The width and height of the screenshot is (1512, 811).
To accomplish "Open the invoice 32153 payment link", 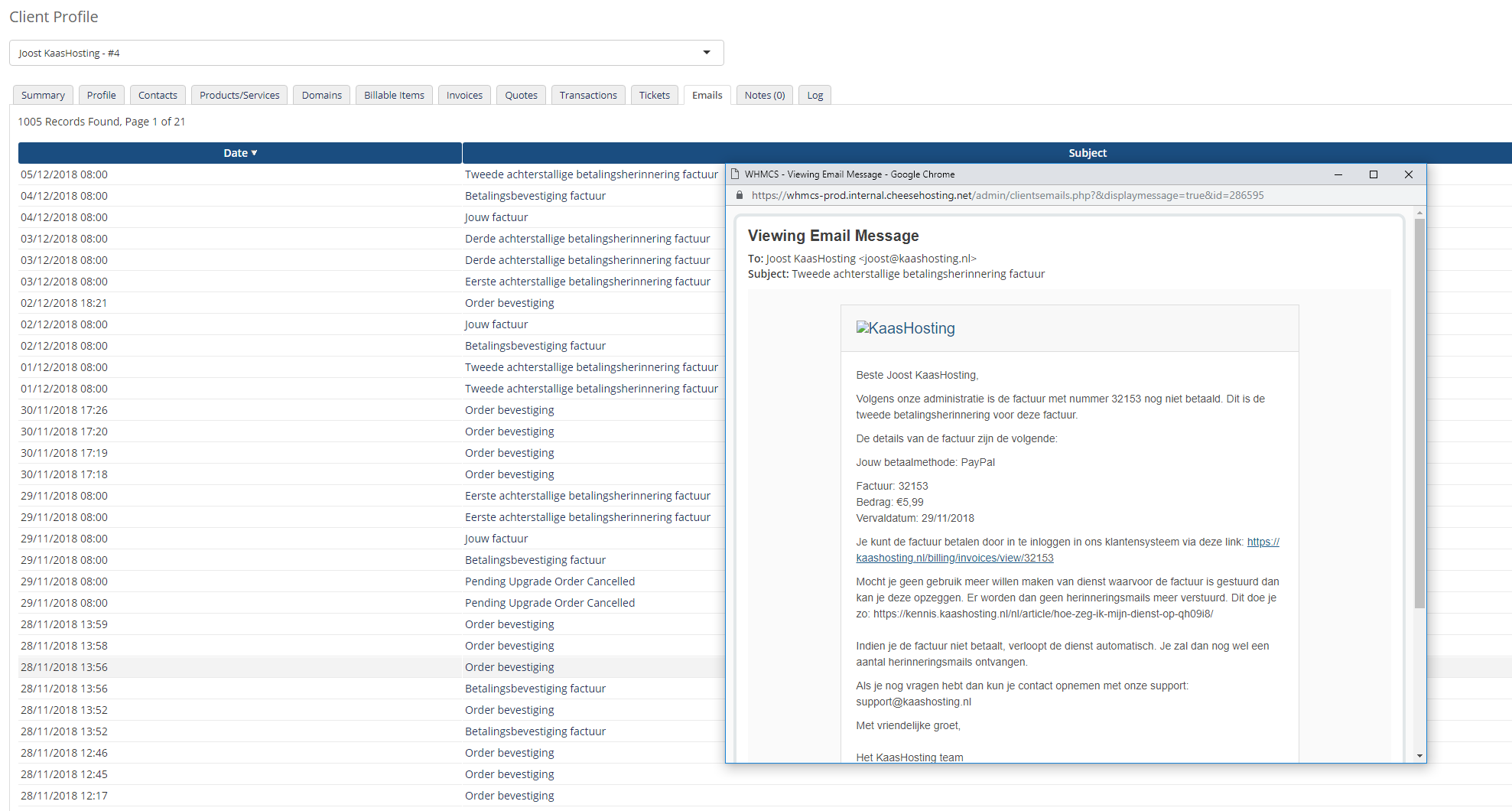I will coord(954,558).
